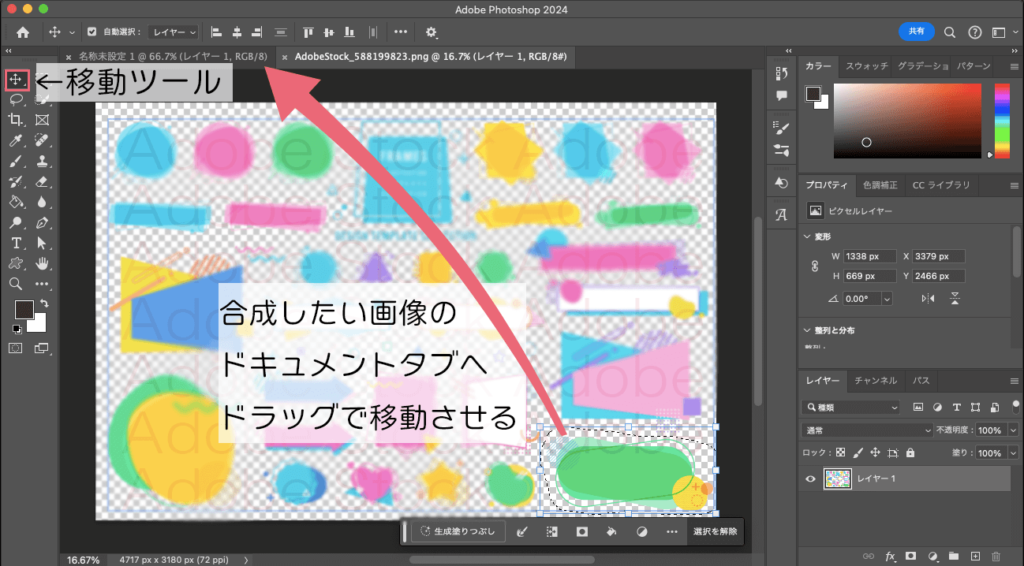Viewport: 1024px width, 566px height.
Task: Create a new layer group folder
Action: click(x=953, y=556)
